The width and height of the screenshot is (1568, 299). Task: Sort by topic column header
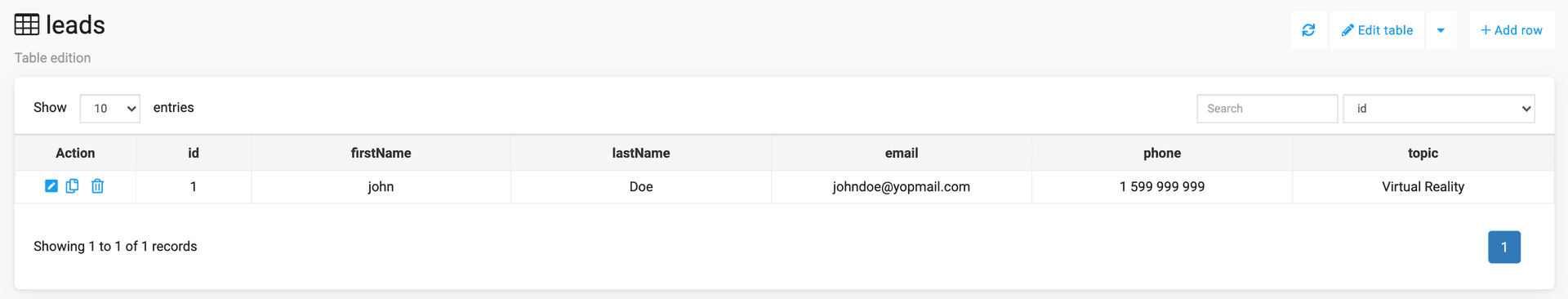click(x=1423, y=153)
